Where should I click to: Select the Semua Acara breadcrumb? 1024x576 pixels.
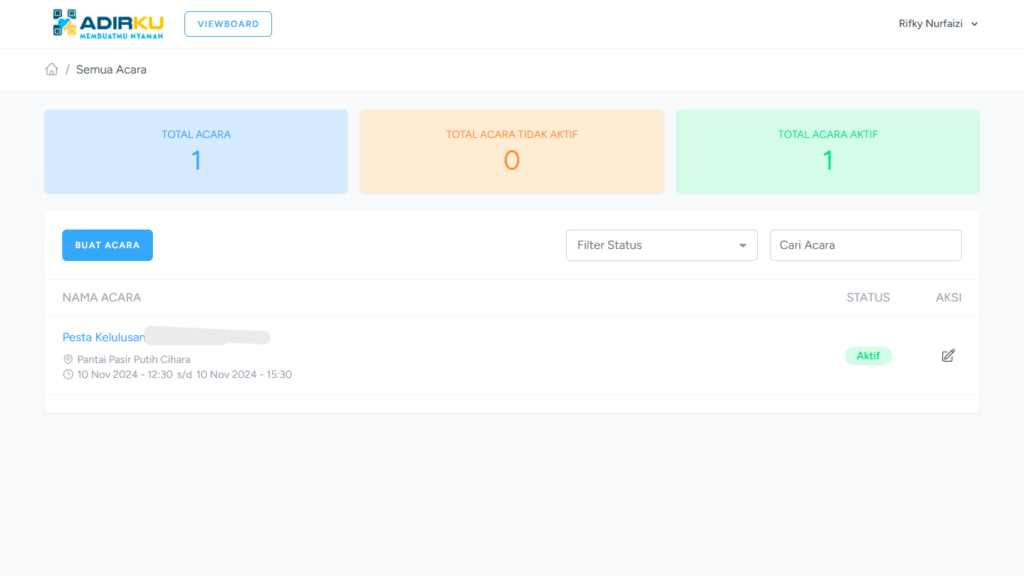point(111,69)
